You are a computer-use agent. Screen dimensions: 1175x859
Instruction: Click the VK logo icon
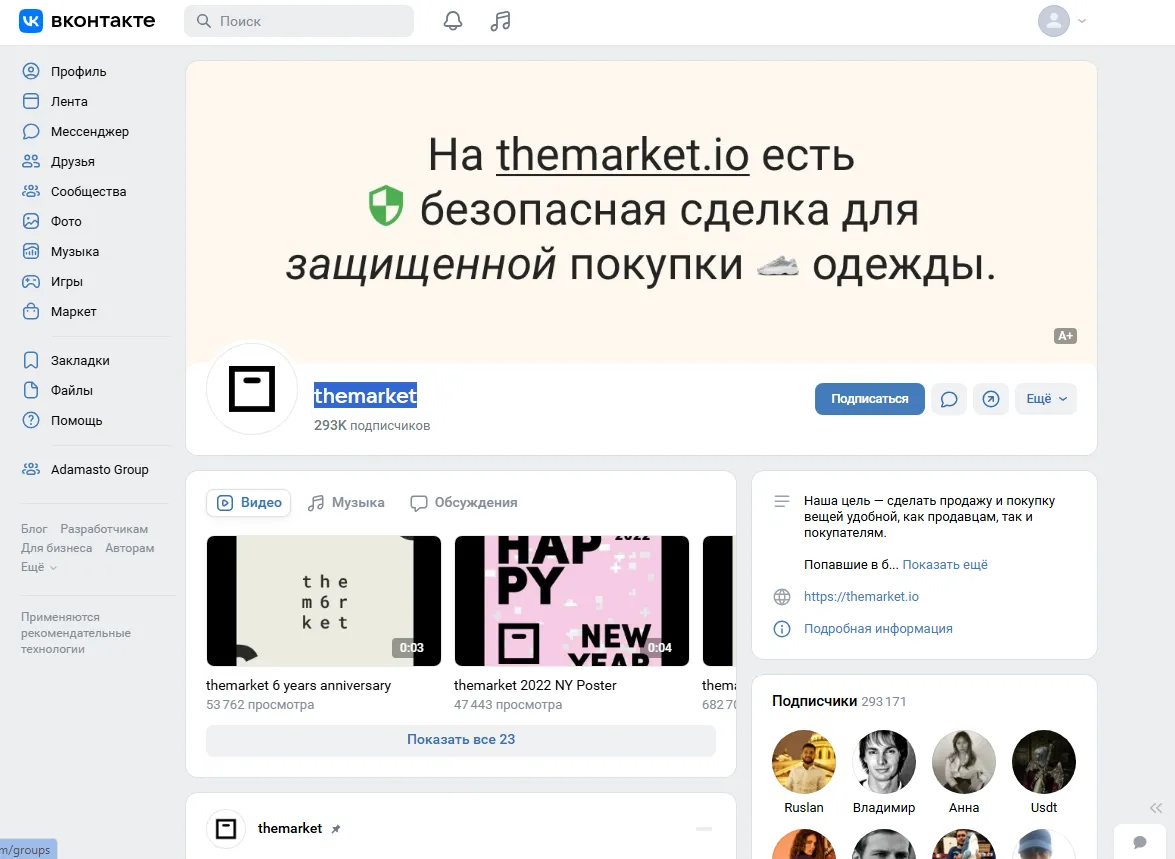click(x=31, y=21)
